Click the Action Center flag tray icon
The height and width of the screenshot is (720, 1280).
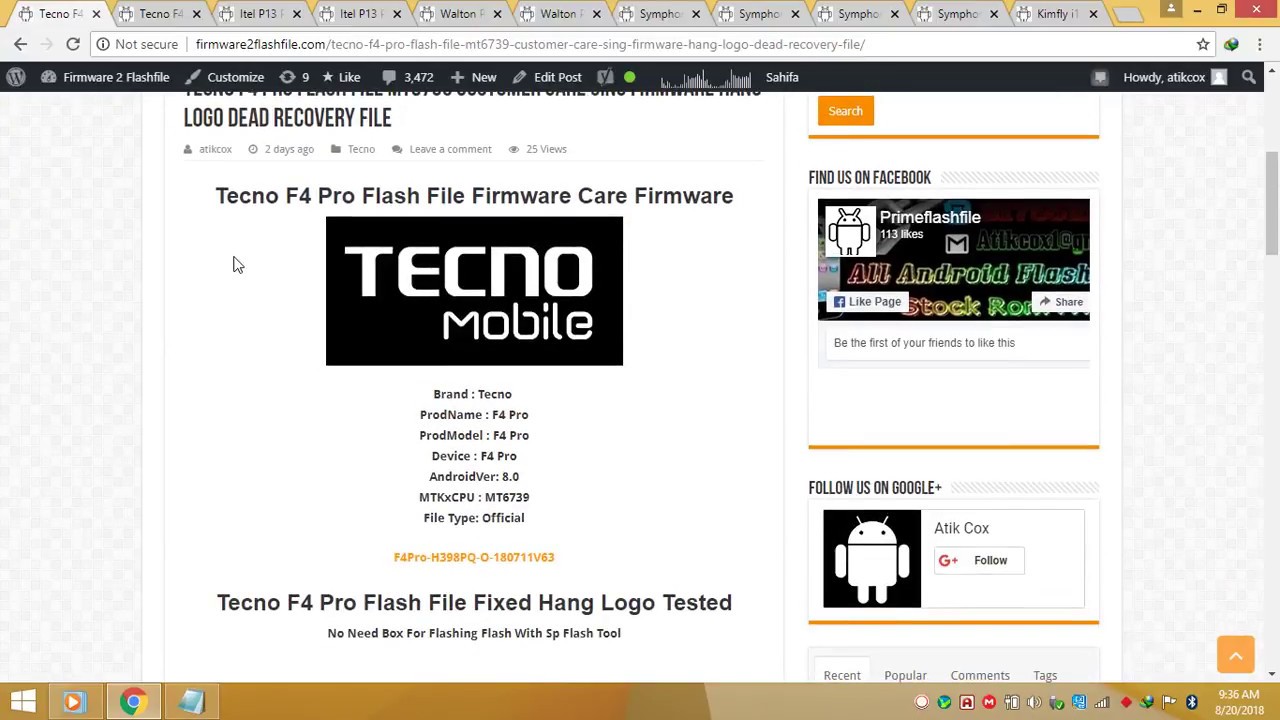(x=1169, y=702)
